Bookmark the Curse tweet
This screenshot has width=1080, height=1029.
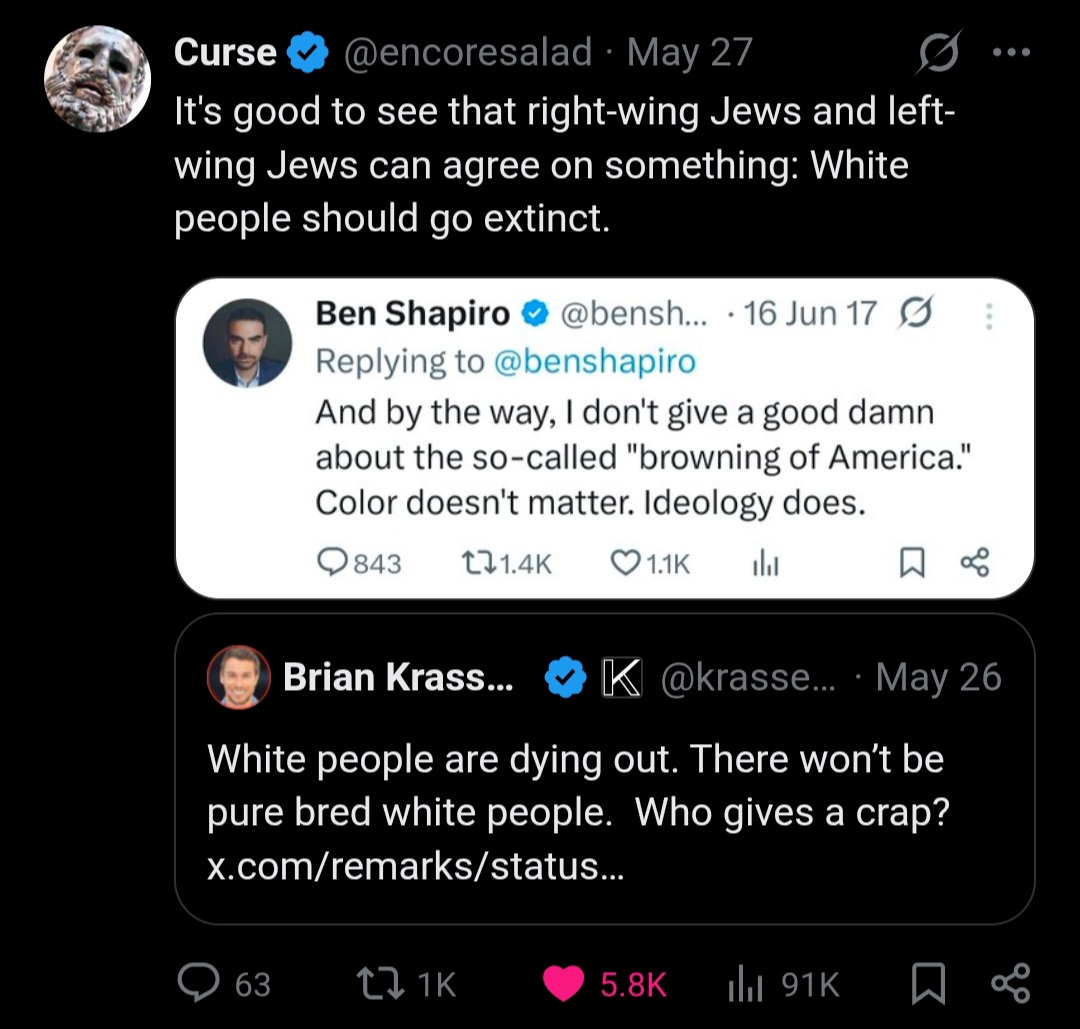point(928,984)
